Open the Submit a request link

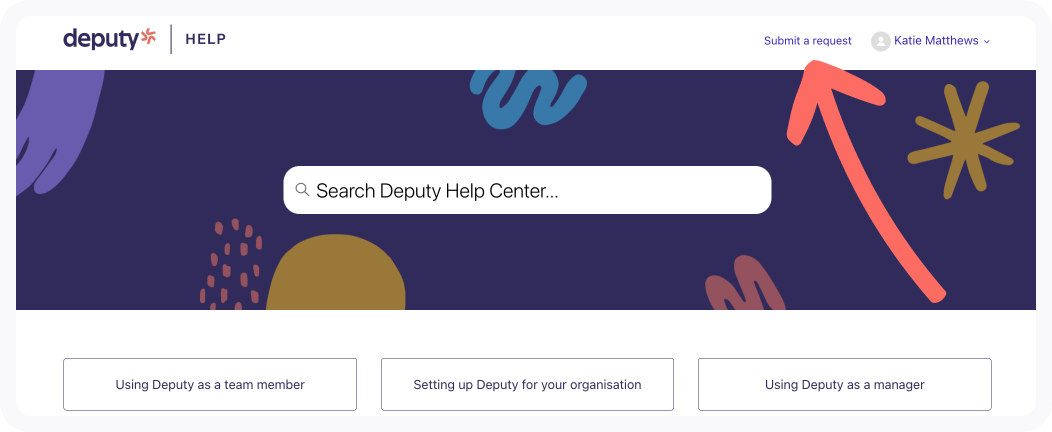pos(807,41)
